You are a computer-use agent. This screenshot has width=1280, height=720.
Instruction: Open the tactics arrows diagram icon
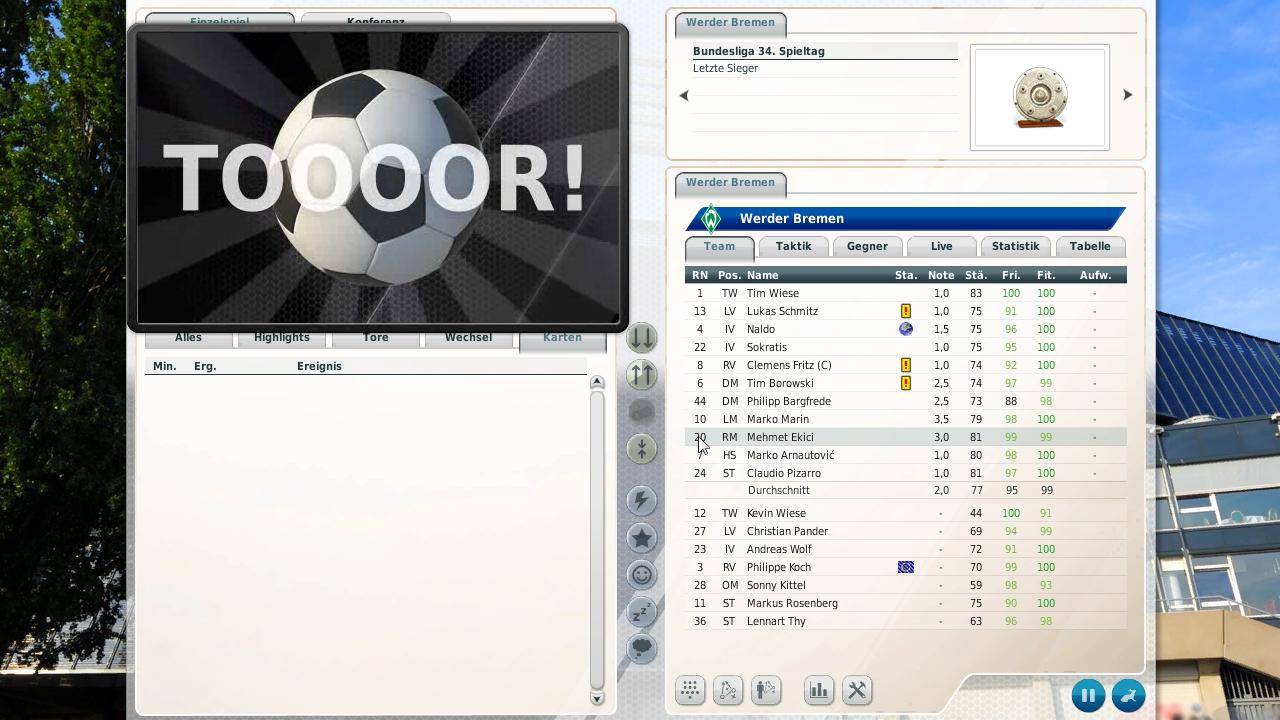point(728,690)
